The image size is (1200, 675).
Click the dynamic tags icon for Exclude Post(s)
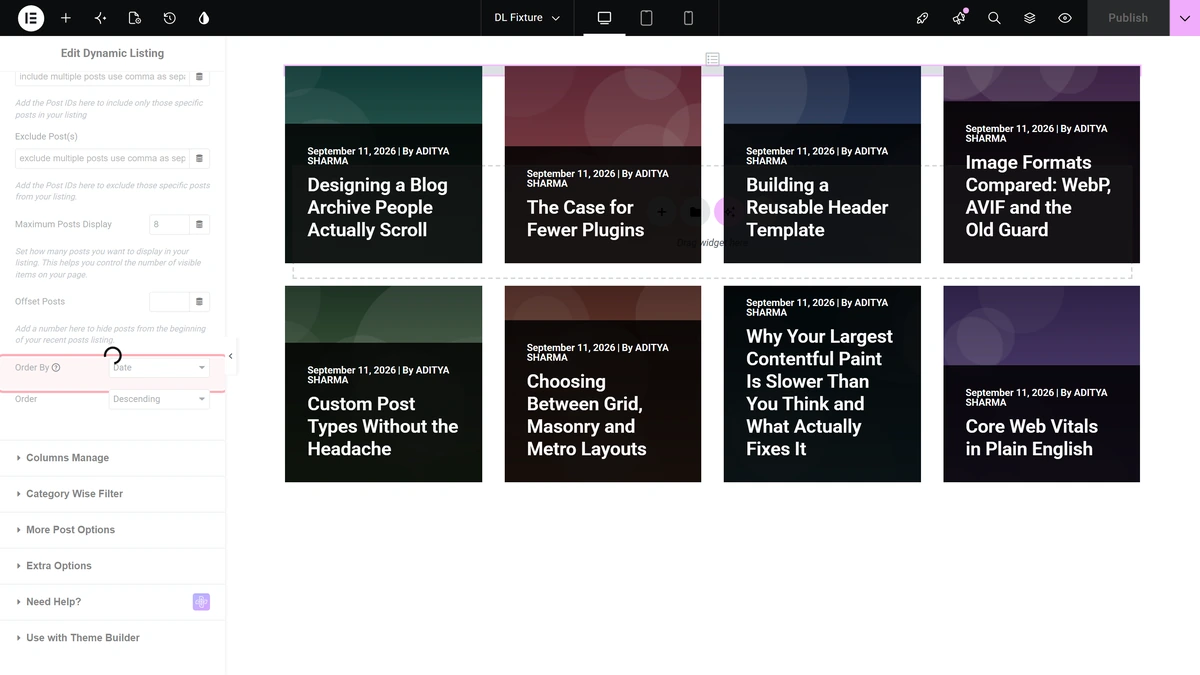click(x=199, y=158)
